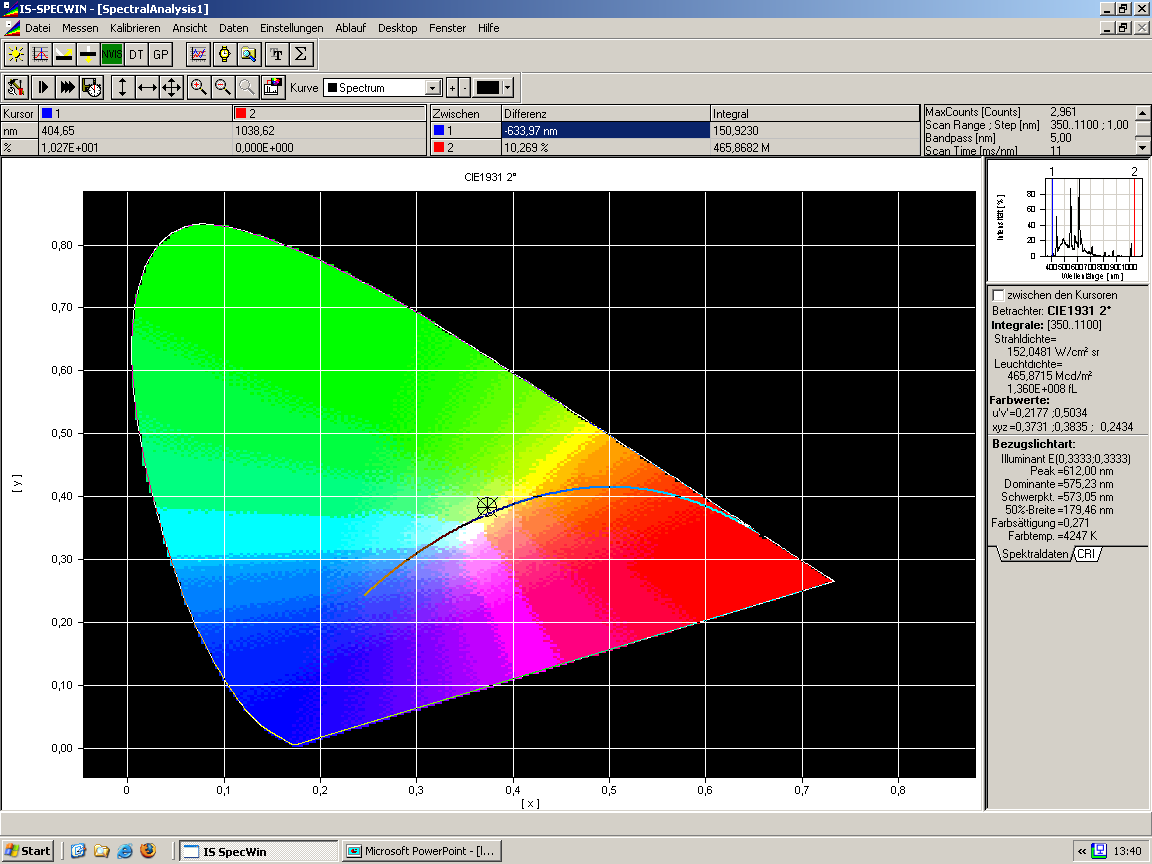
Task: Select vertical scaling arrow tool
Action: tap(122, 87)
